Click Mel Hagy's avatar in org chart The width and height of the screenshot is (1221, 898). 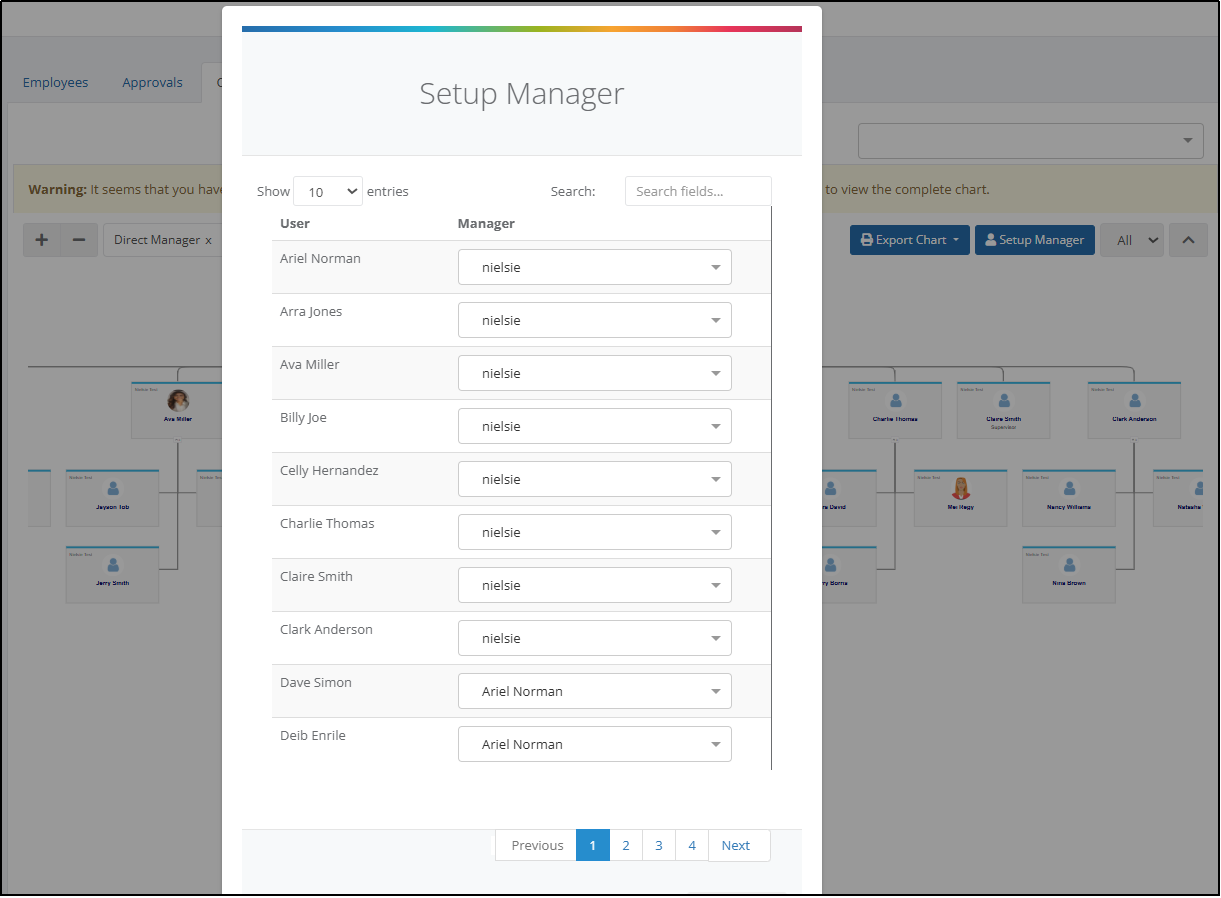[961, 488]
